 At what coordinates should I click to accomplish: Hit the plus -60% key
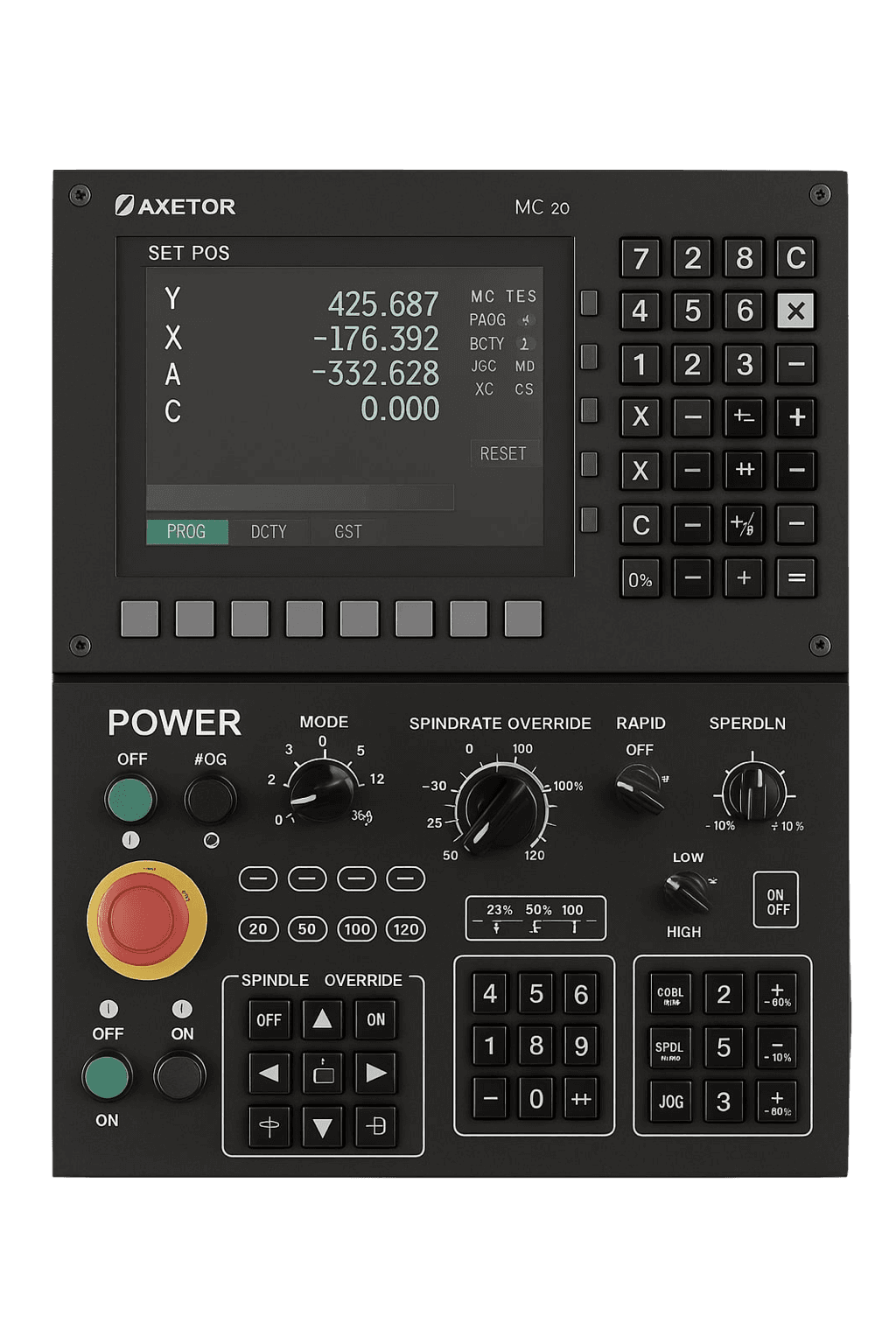[x=776, y=994]
